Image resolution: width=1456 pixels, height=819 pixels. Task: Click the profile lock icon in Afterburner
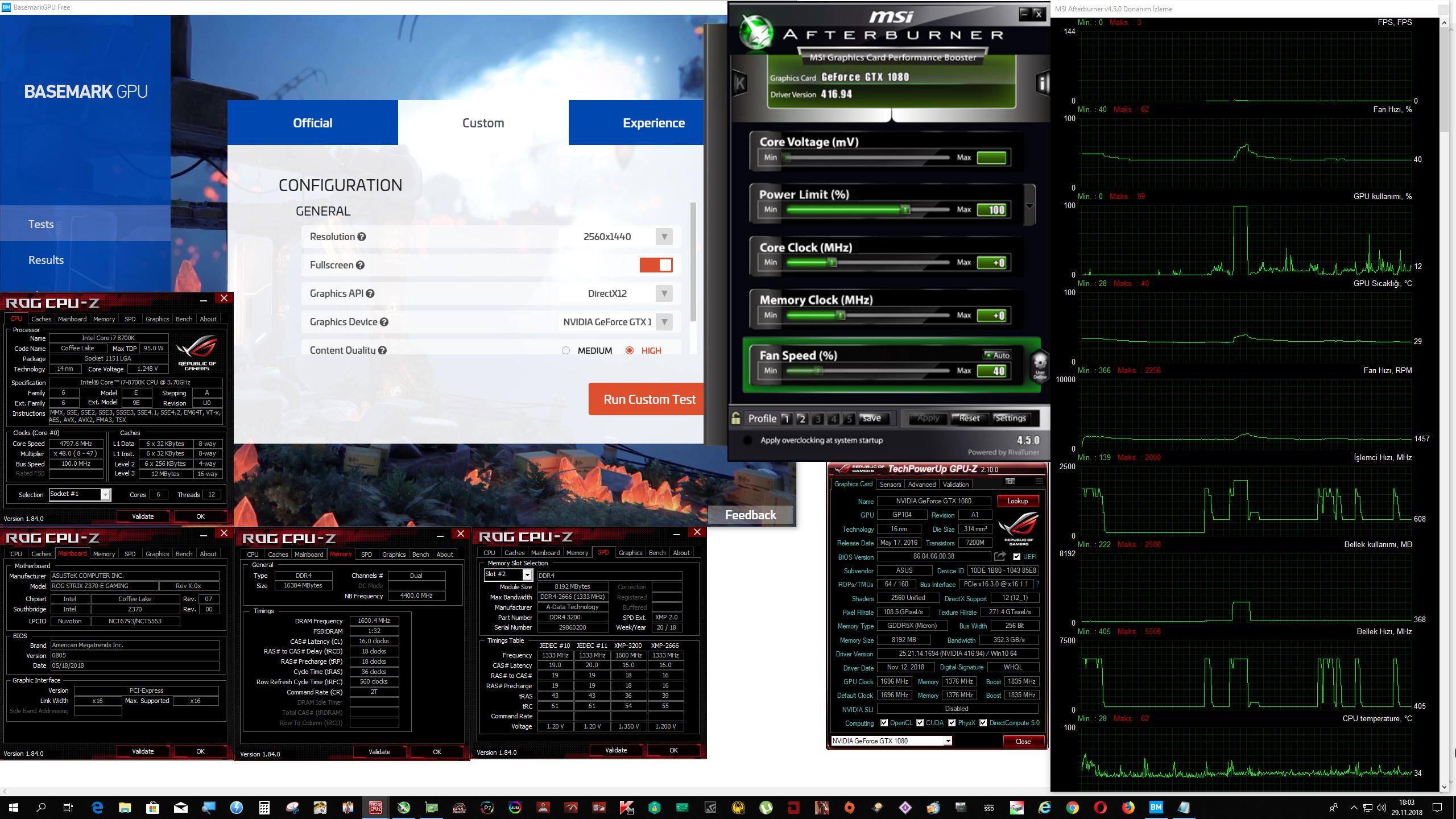tap(735, 418)
